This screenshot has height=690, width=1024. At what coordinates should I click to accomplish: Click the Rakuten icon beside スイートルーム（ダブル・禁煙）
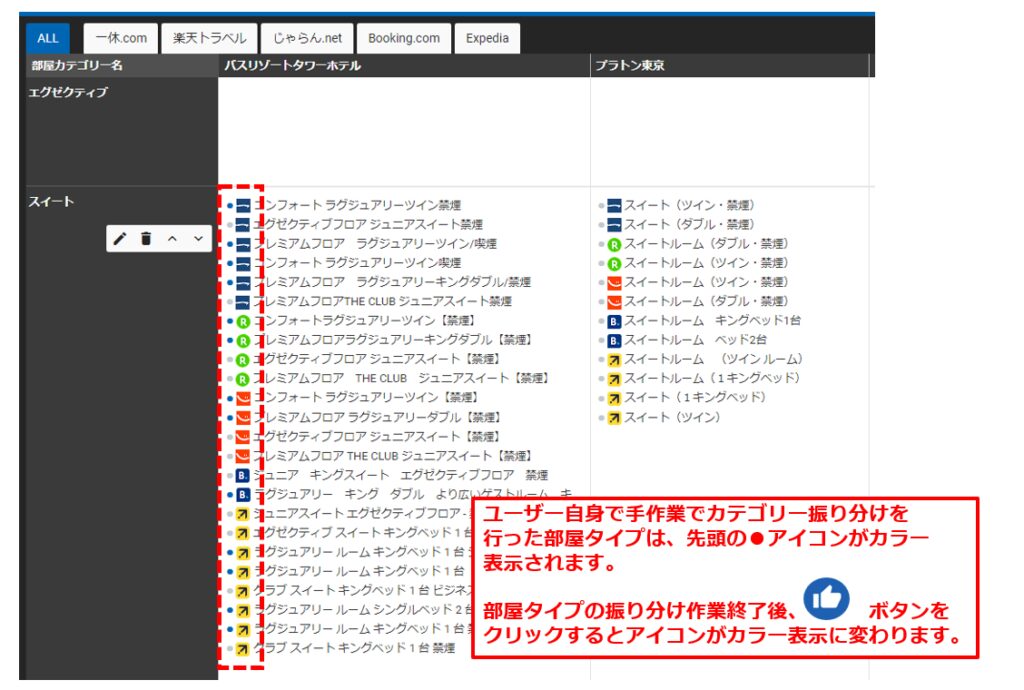point(615,244)
